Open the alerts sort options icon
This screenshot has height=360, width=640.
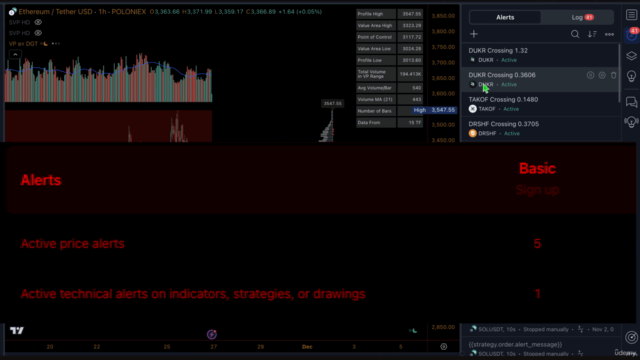592,34
